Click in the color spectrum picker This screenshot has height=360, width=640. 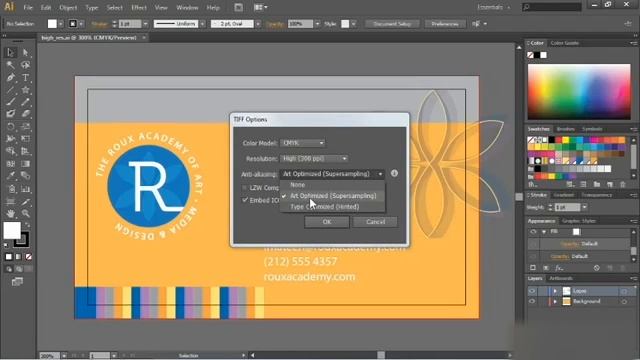pyautogui.click(x=579, y=91)
